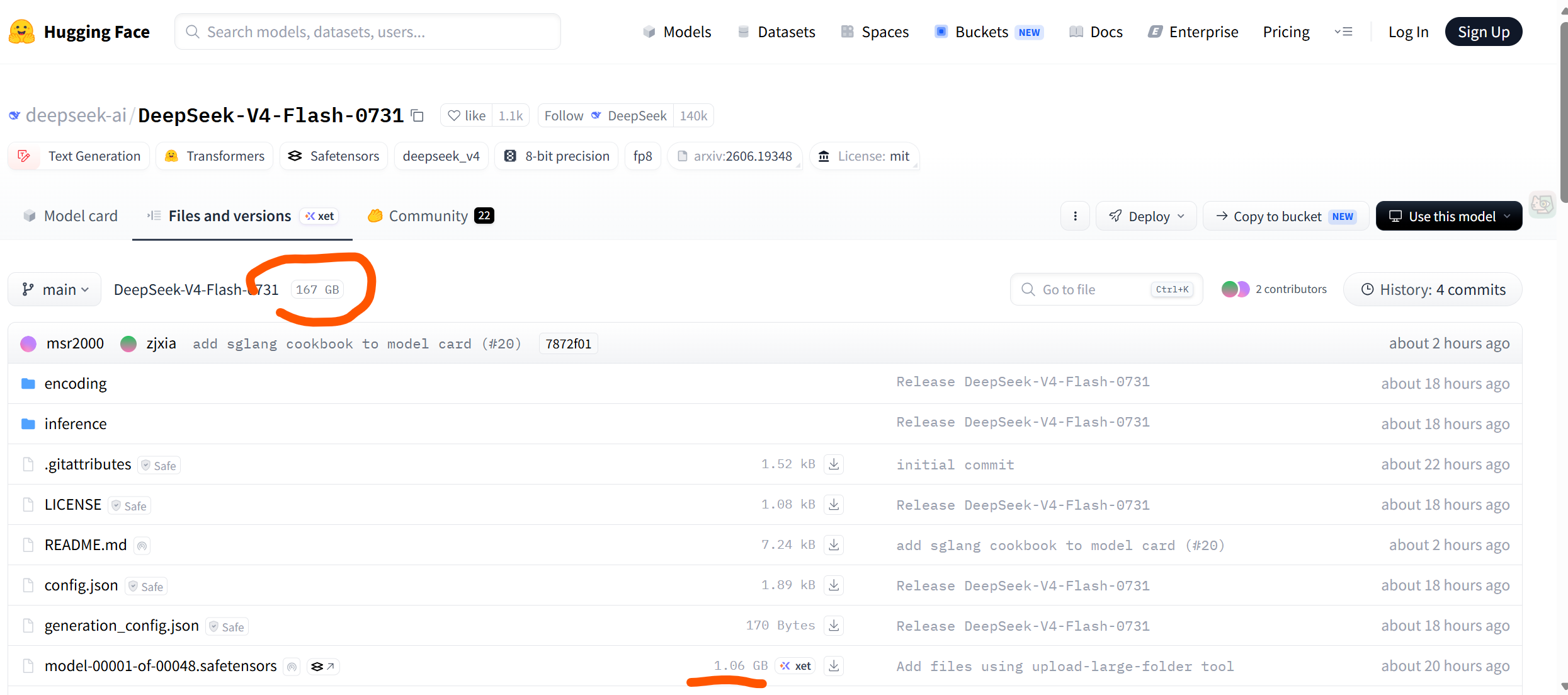Open the more options kebab menu
This screenshot has height=695, width=1568.
[1075, 216]
